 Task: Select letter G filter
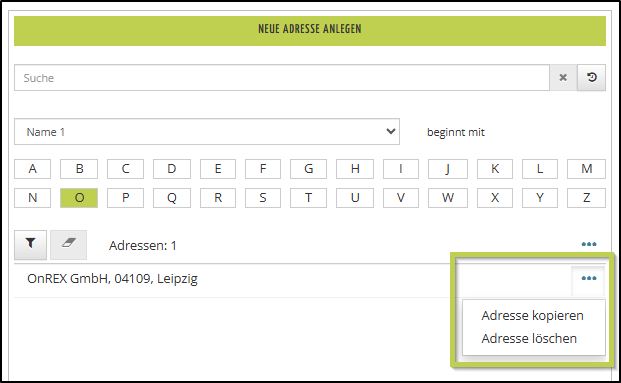308,169
